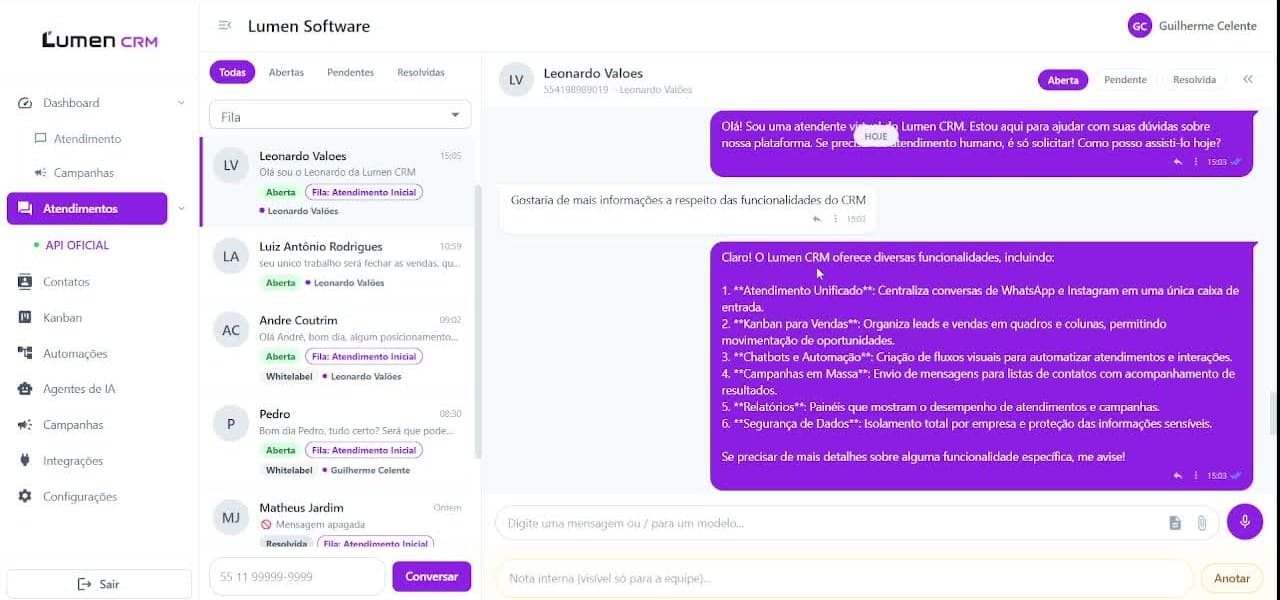Viewport: 1280px width, 600px height.
Task: Collapse chat panel with double-chevron icon
Action: (1248, 79)
